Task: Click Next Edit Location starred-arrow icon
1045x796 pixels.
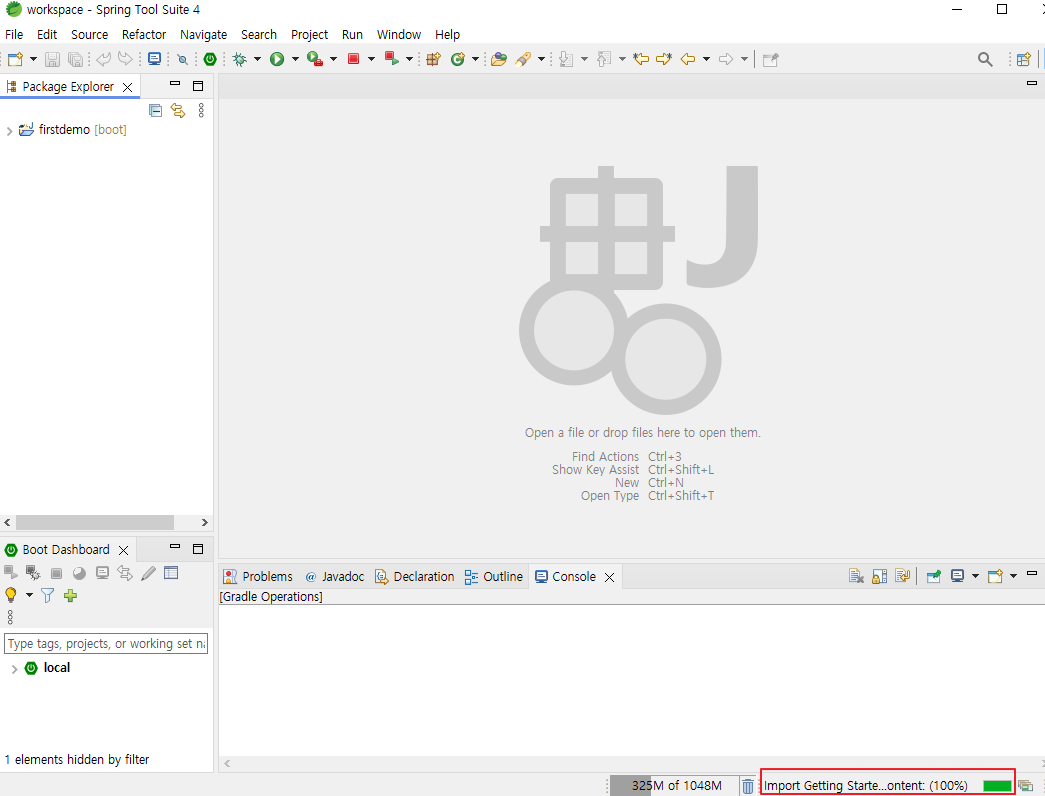Action: (x=664, y=59)
